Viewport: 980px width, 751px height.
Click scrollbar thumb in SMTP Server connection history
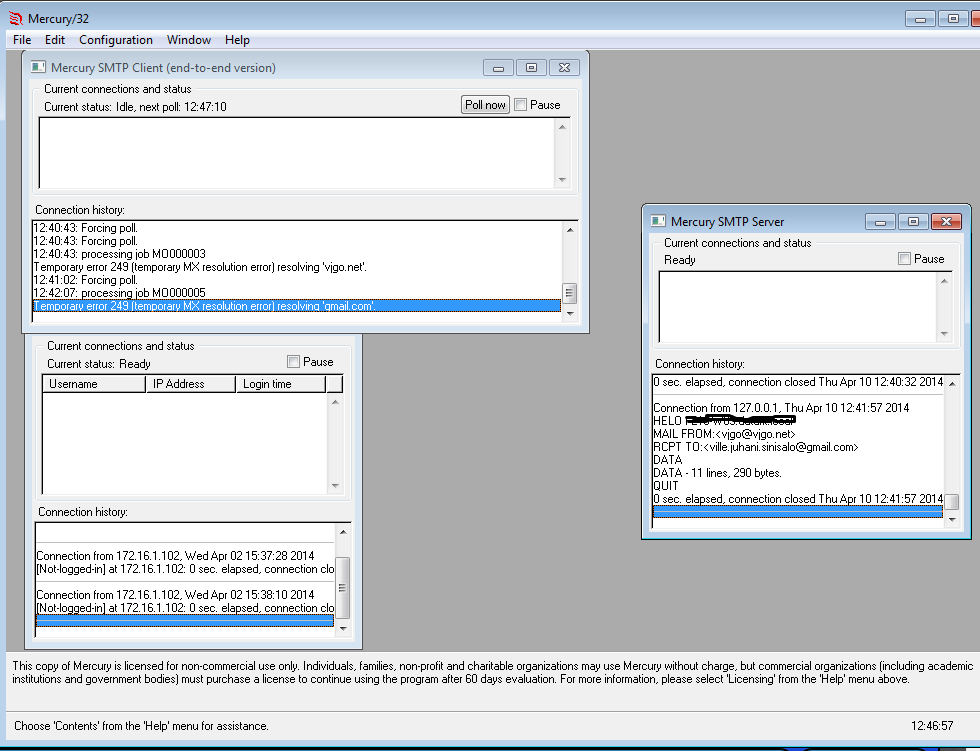tap(952, 502)
